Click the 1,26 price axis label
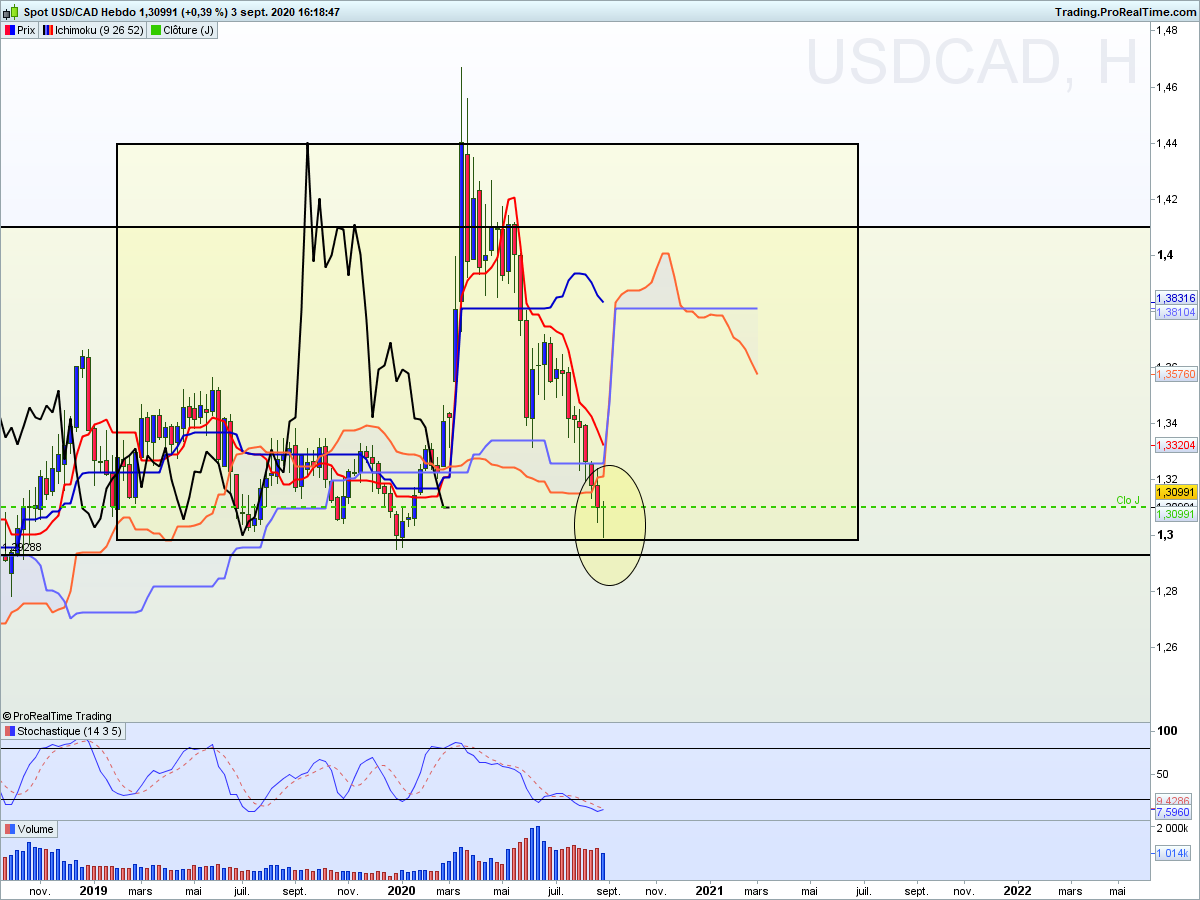This screenshot has height=900, width=1200. click(x=1166, y=647)
